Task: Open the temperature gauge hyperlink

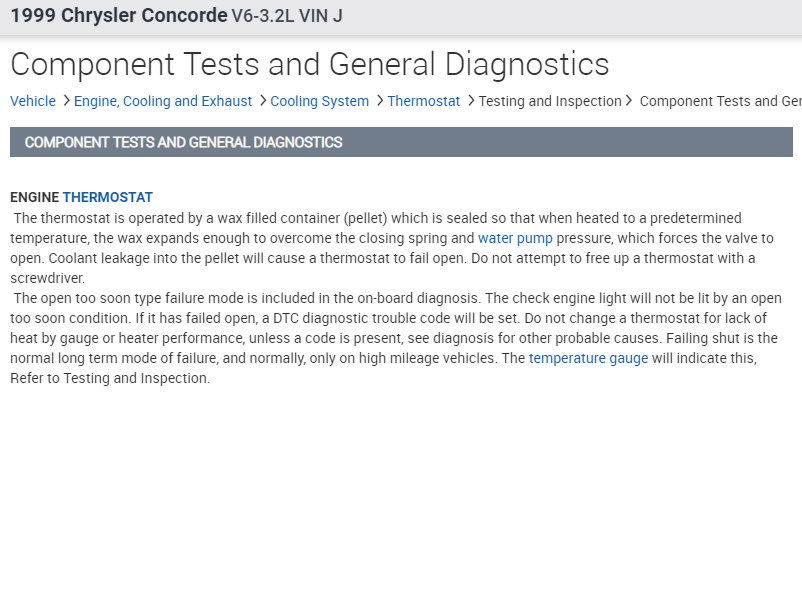Action: point(588,358)
